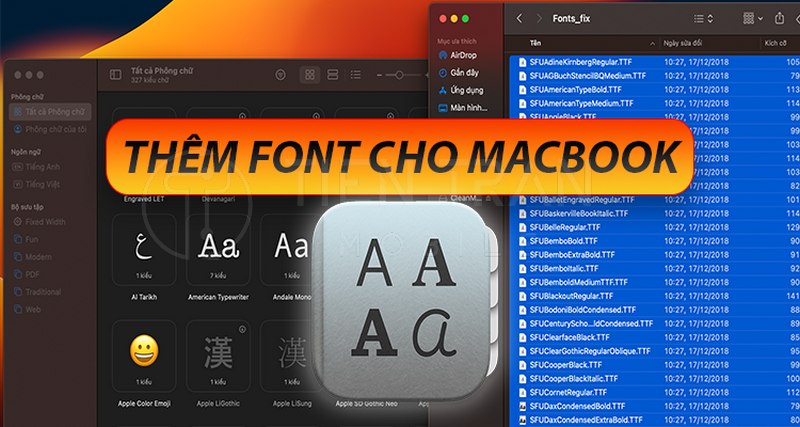Select the Apple Color Emoji font thumbnail
Image resolution: width=800 pixels, height=427 pixels.
[x=144, y=356]
